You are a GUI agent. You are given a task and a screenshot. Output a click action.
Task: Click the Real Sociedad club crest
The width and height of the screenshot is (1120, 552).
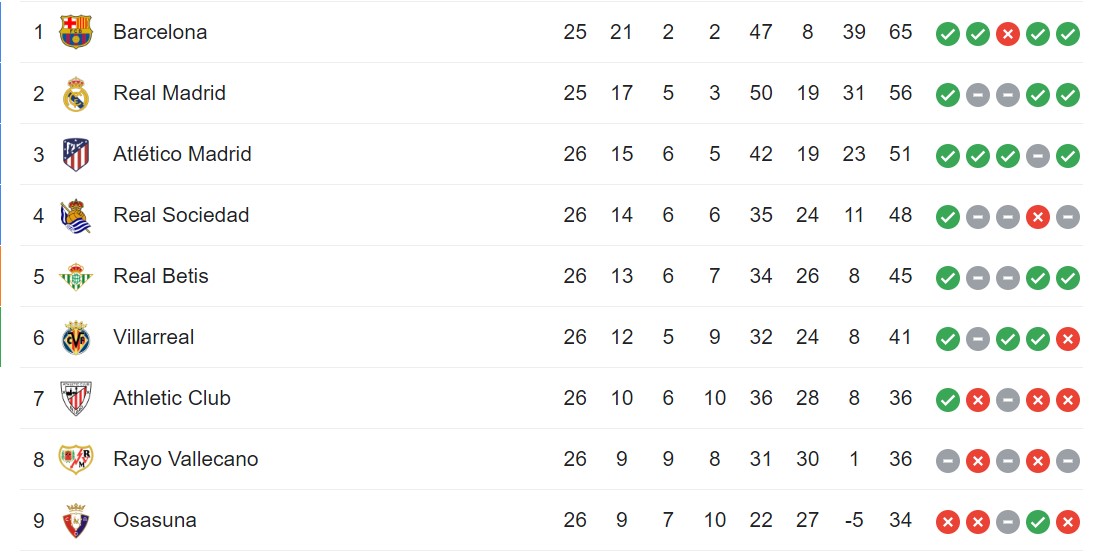(x=76, y=216)
